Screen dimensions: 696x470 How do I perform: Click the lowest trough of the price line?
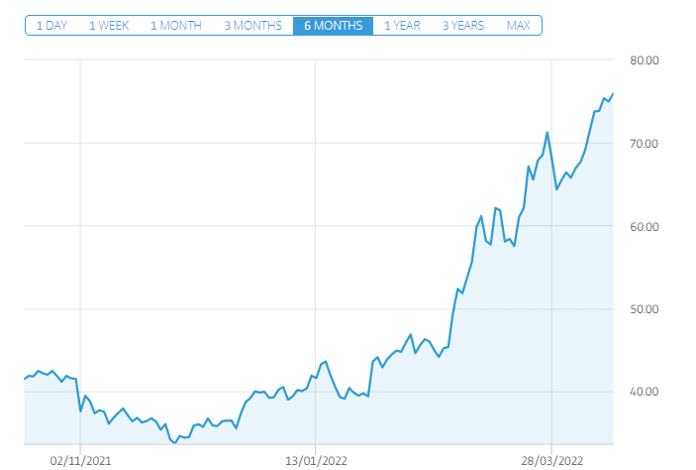[174, 441]
